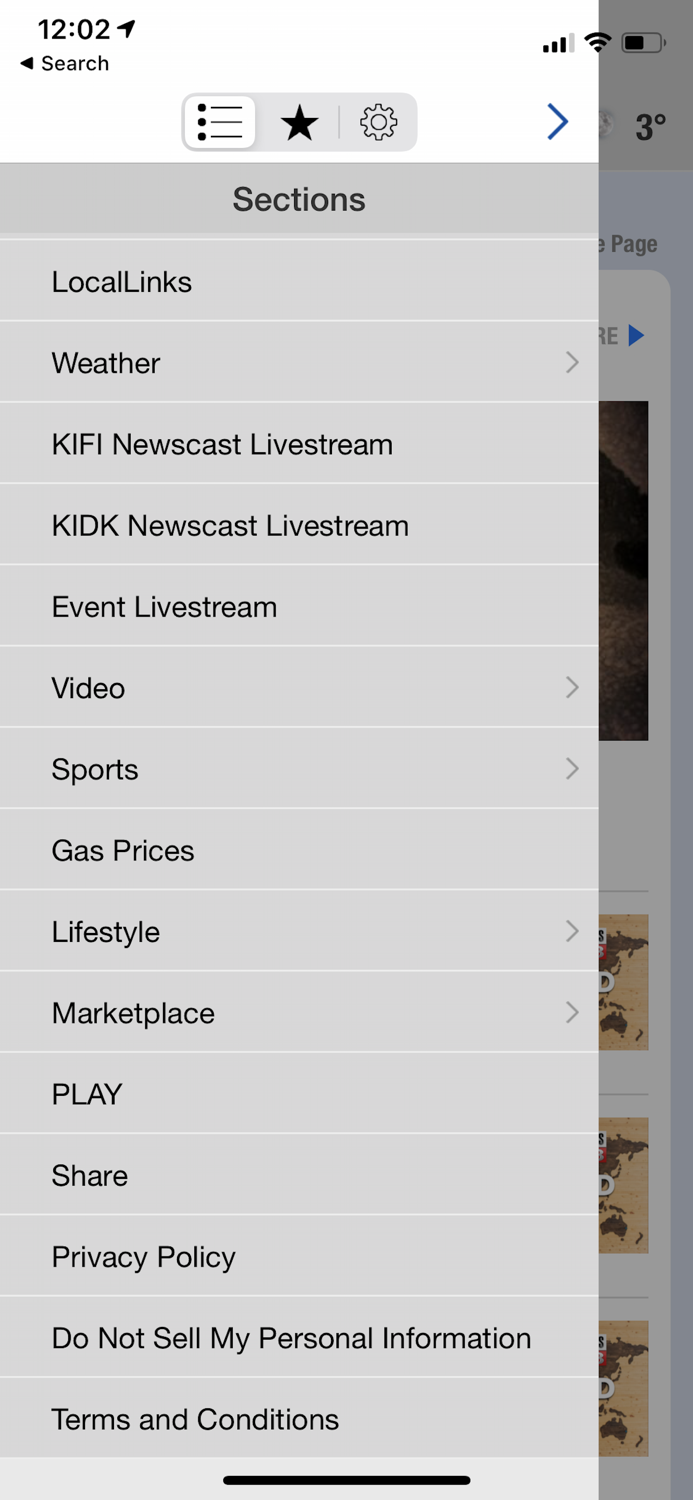Expand the Weather section

click(299, 362)
